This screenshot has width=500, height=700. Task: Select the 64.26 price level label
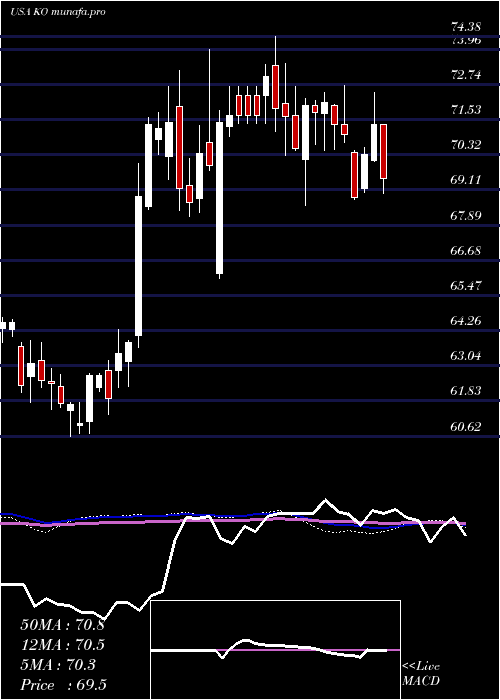[466, 321]
